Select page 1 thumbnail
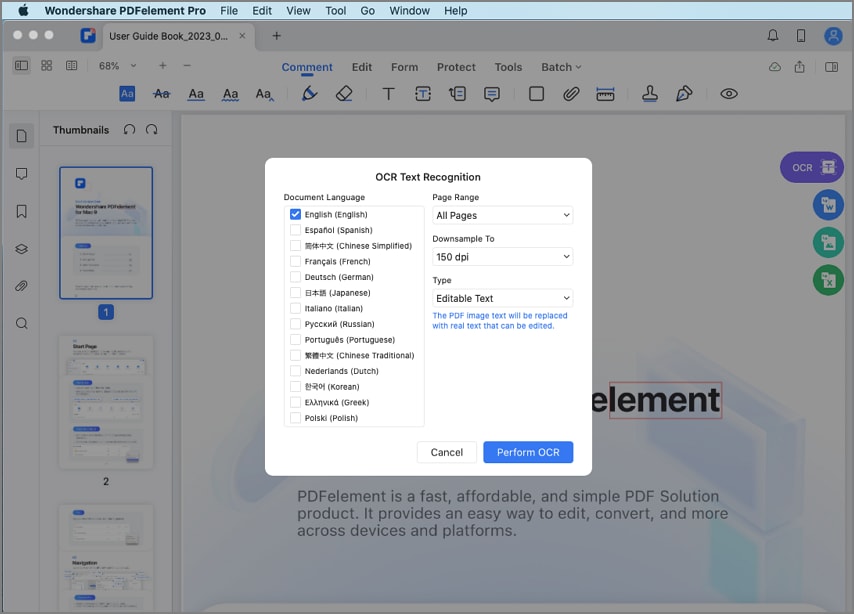The height and width of the screenshot is (614, 854). pyautogui.click(x=106, y=233)
